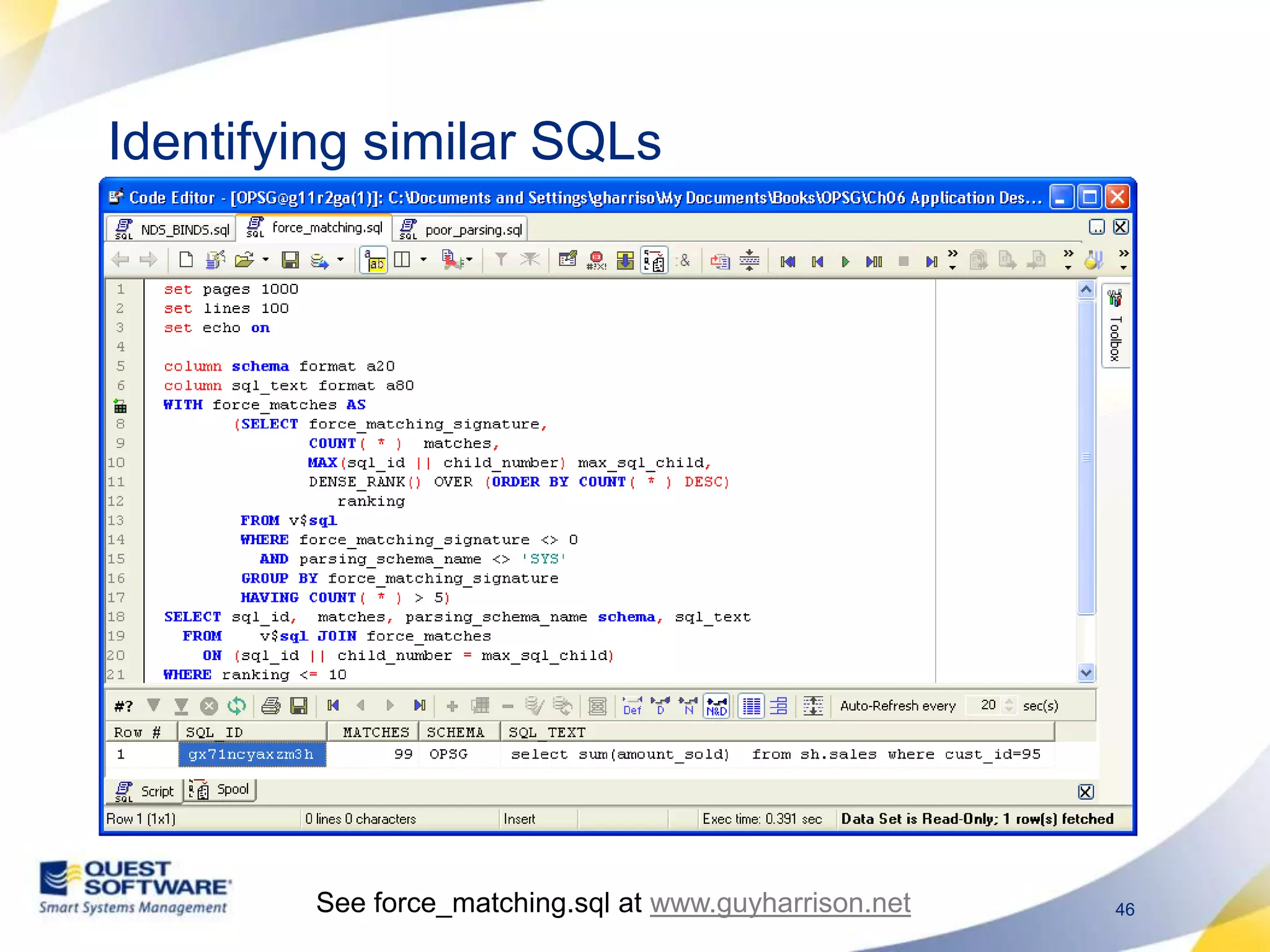
Task: Open the Toolbox side panel
Action: coord(1116,327)
